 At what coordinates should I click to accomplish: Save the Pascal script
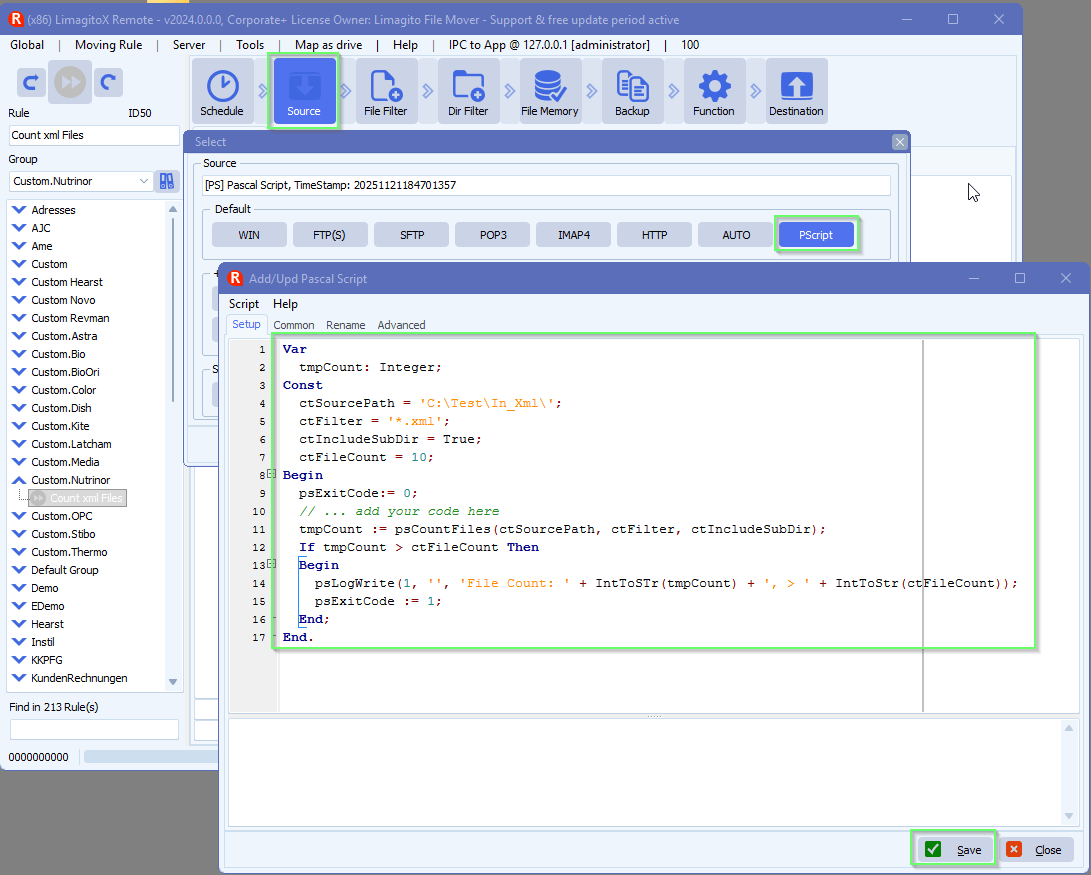952,849
